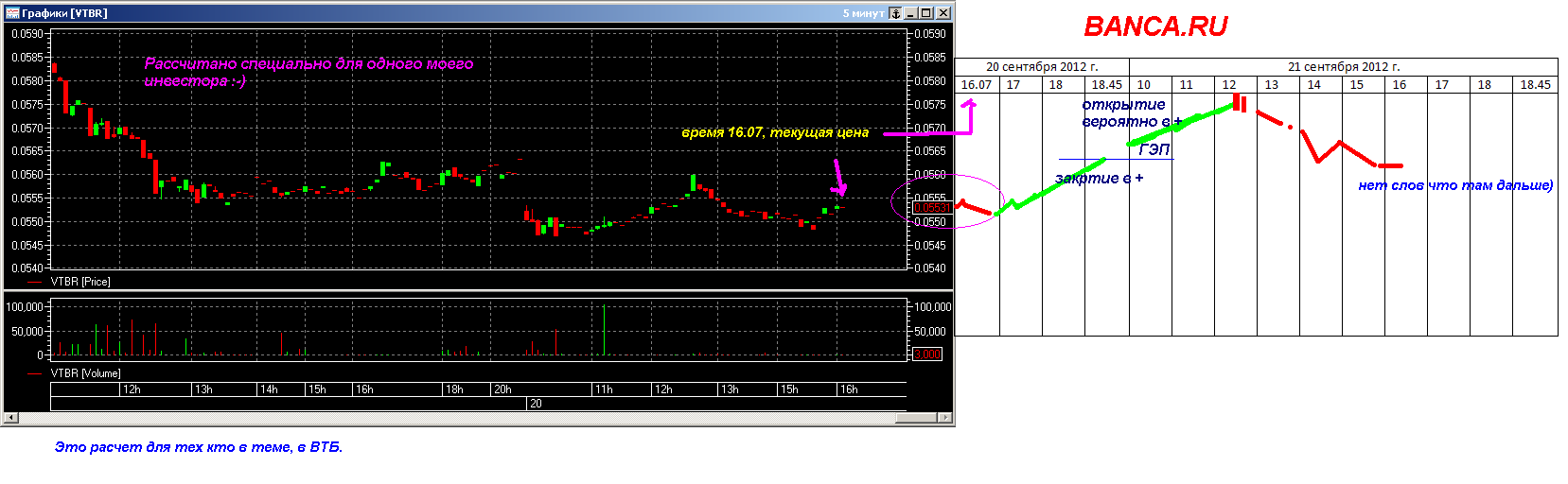Click the red current price marker on axis
1568x484 pixels.
pos(930,208)
